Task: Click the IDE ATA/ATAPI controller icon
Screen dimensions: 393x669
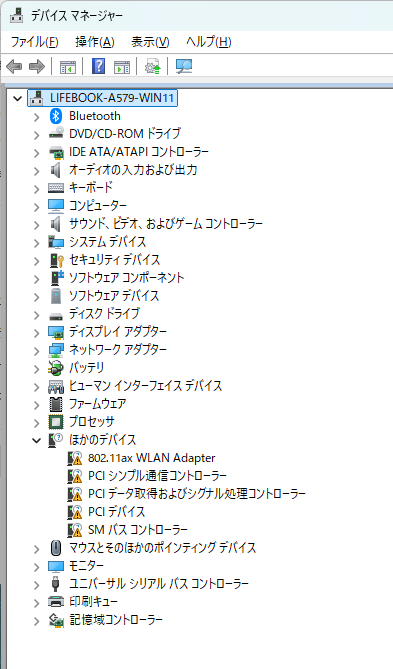Action: click(x=55, y=152)
